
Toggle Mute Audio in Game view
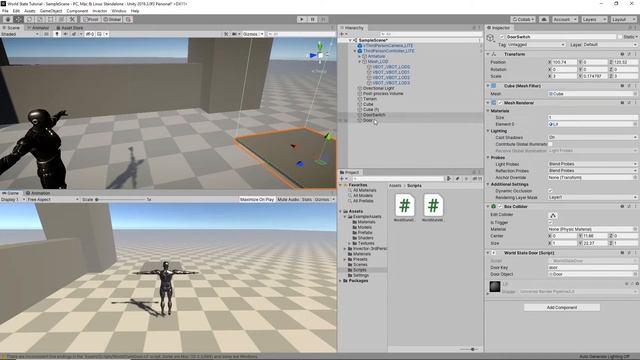[288, 200]
